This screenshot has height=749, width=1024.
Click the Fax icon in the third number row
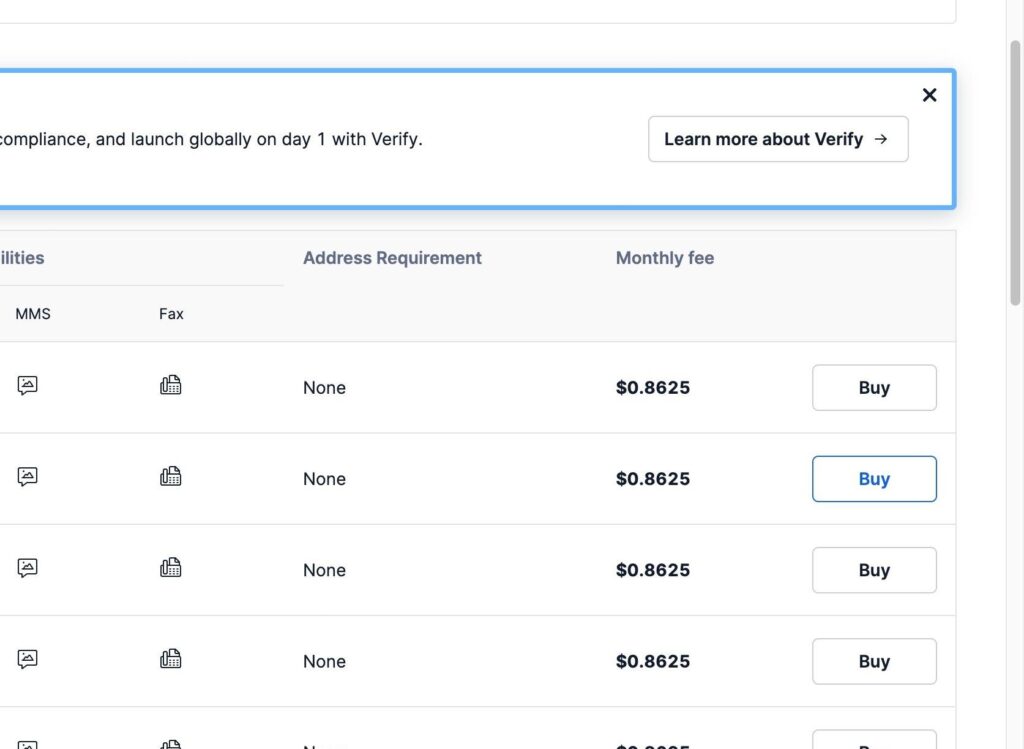coord(171,568)
